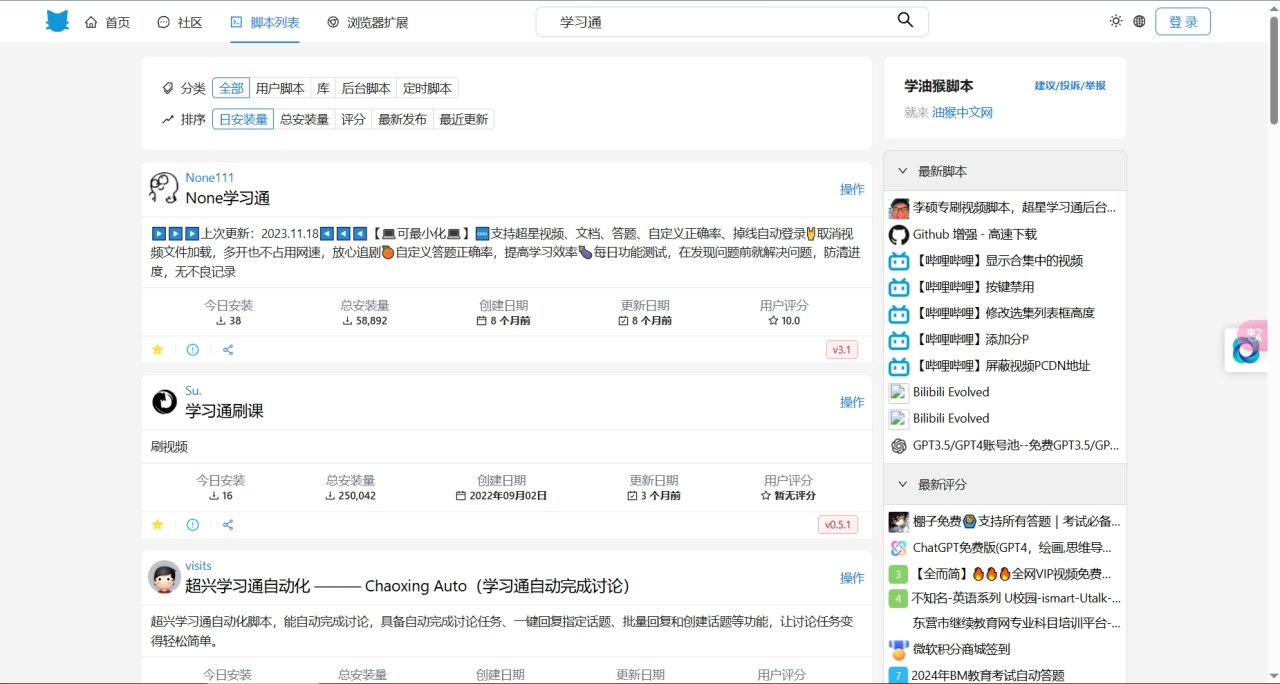
Task: Click the 登录 login button
Action: [1183, 21]
